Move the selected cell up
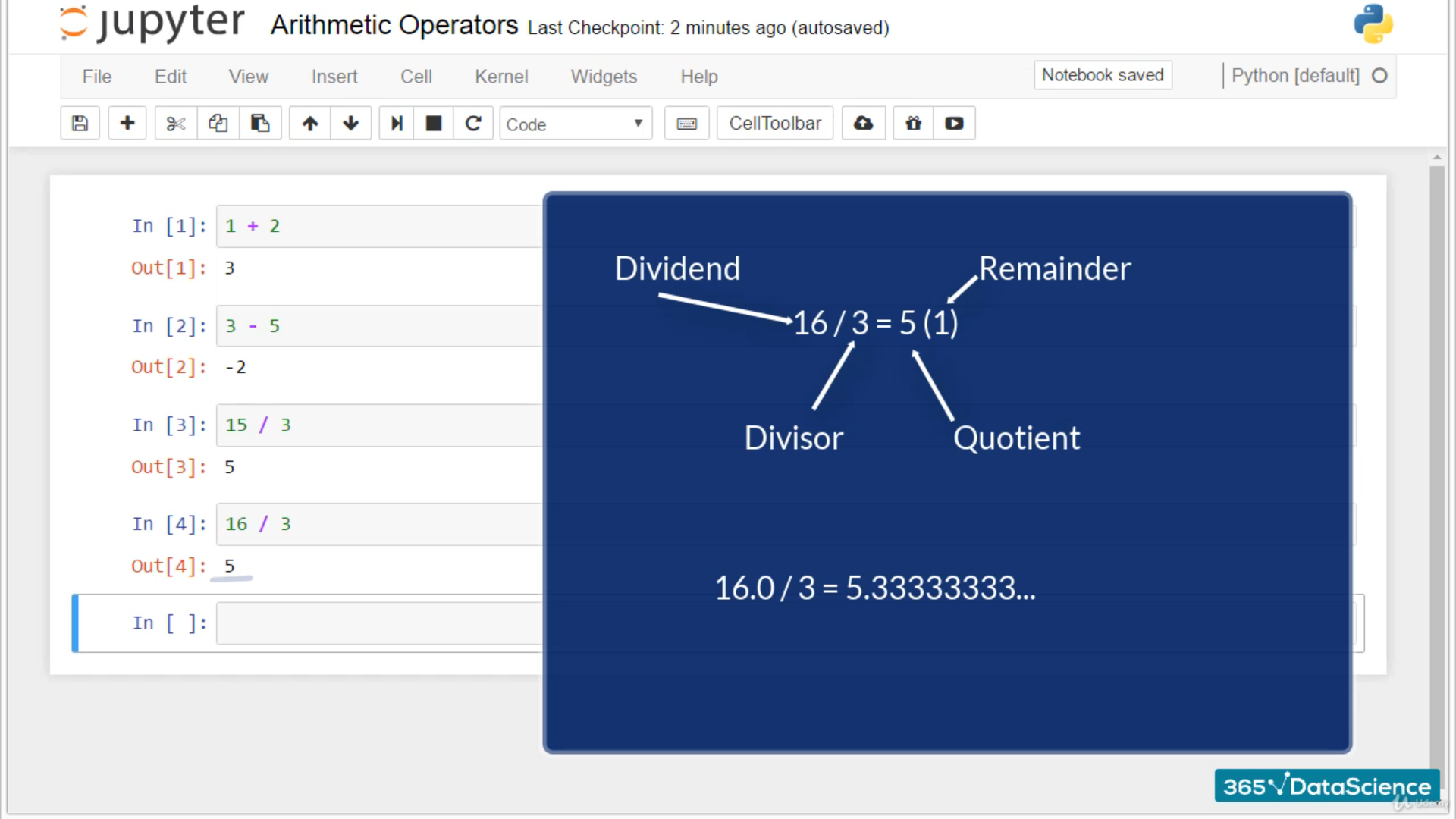 (309, 124)
